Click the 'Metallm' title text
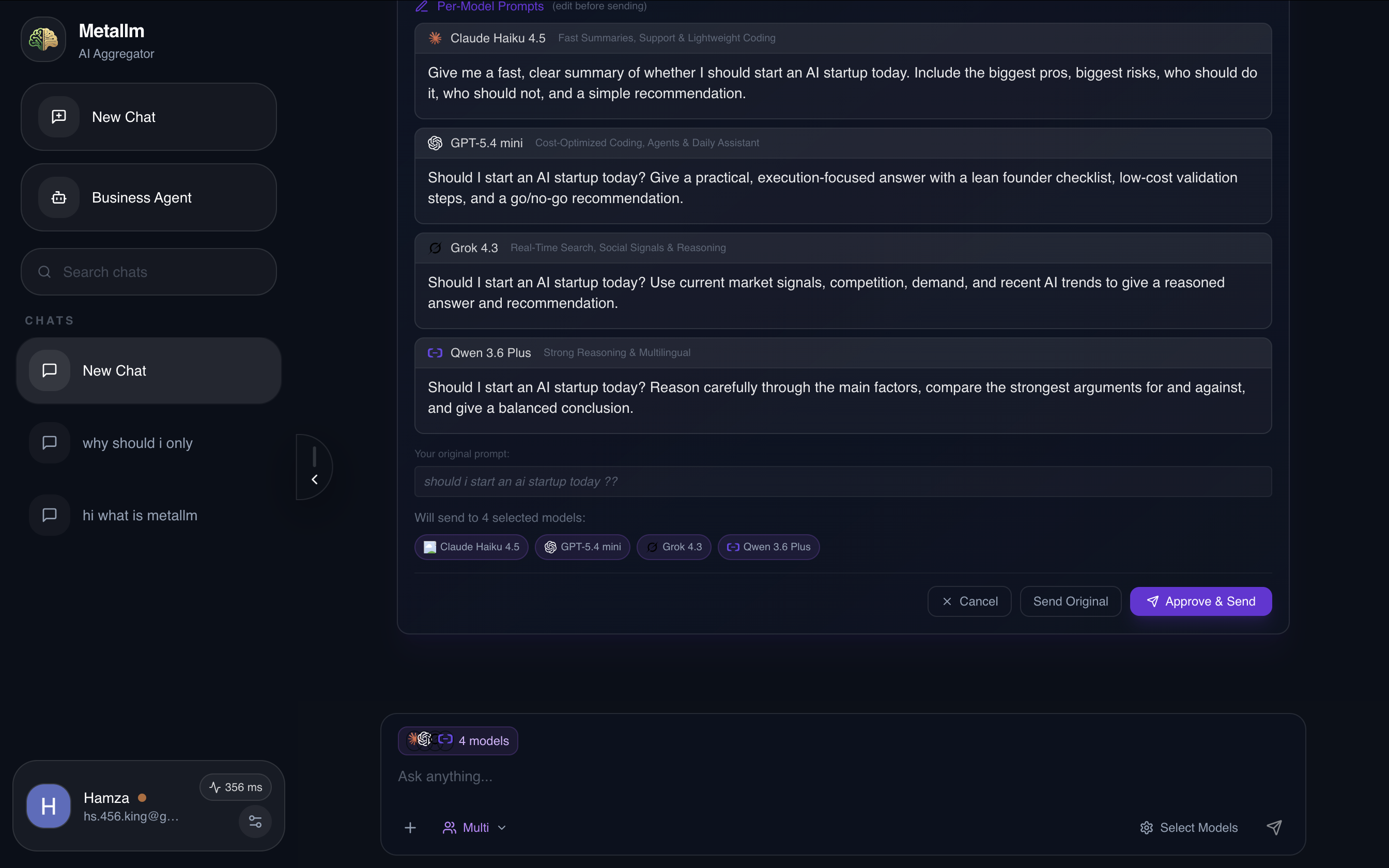The image size is (1389, 868). 111,31
